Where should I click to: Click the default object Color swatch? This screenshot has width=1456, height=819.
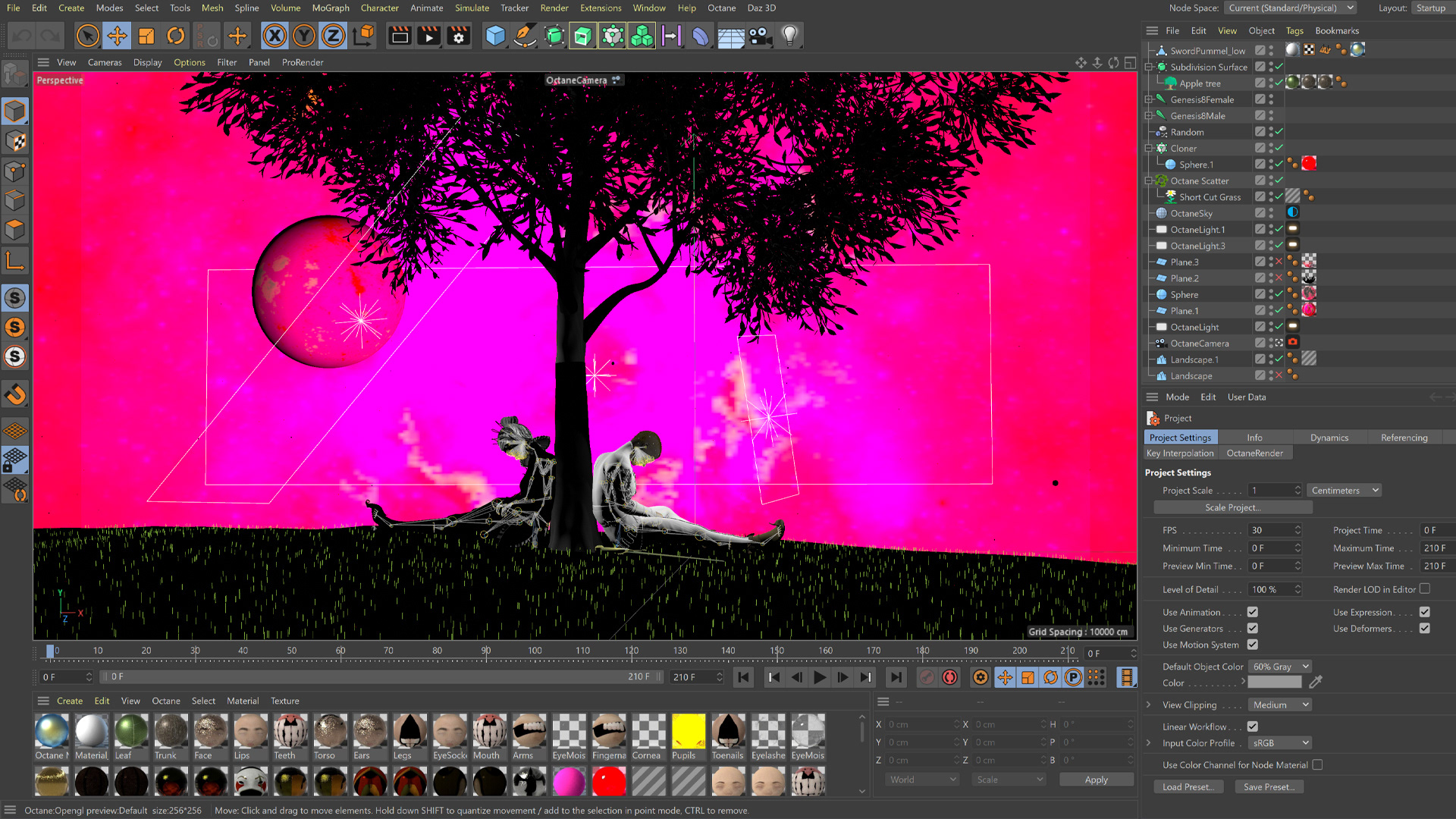point(1275,682)
